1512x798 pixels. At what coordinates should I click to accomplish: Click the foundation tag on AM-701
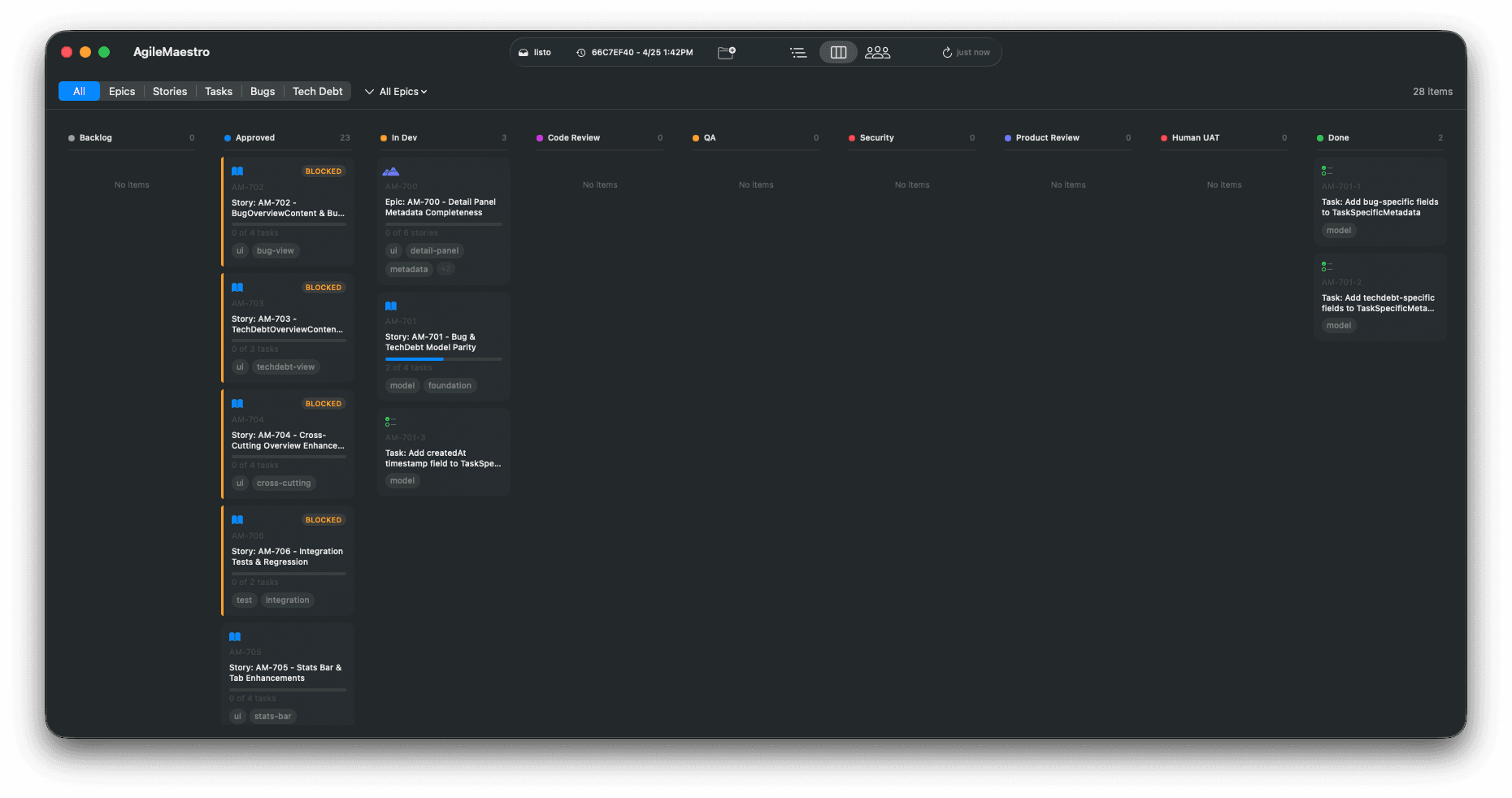[x=450, y=386]
